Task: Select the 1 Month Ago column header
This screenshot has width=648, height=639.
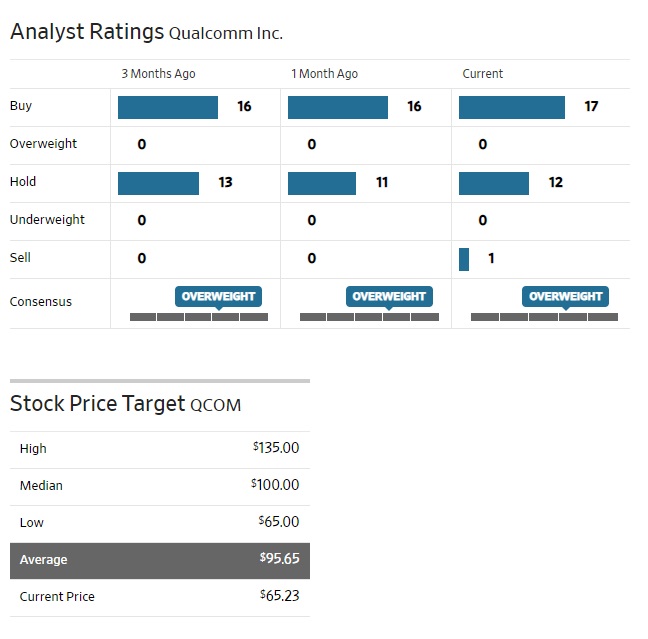Action: click(x=324, y=74)
